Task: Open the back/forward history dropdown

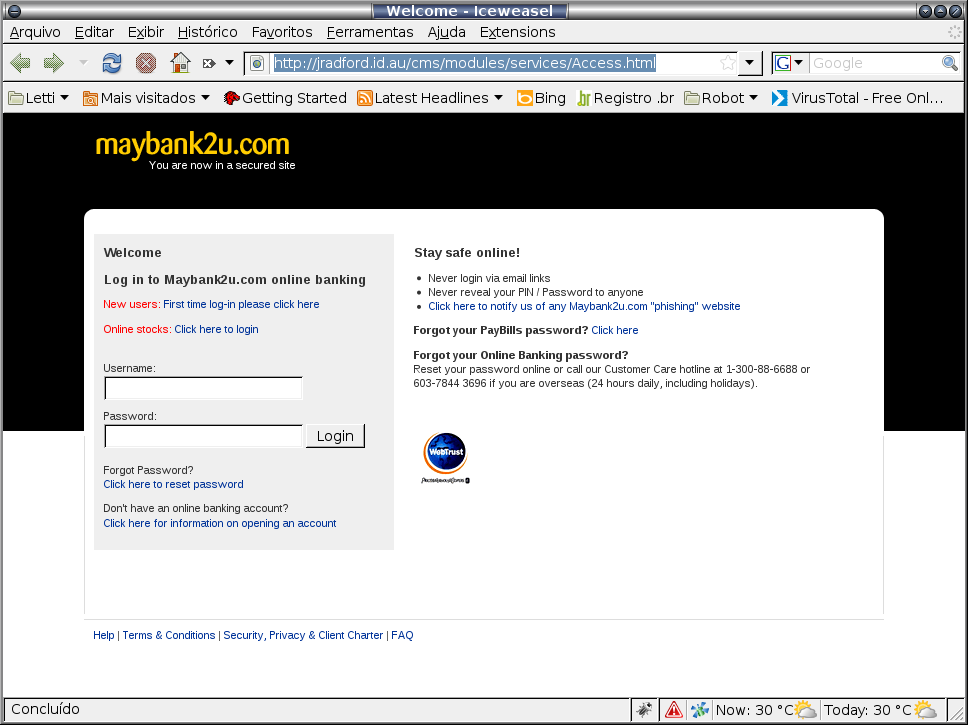Action: pyautogui.click(x=83, y=63)
